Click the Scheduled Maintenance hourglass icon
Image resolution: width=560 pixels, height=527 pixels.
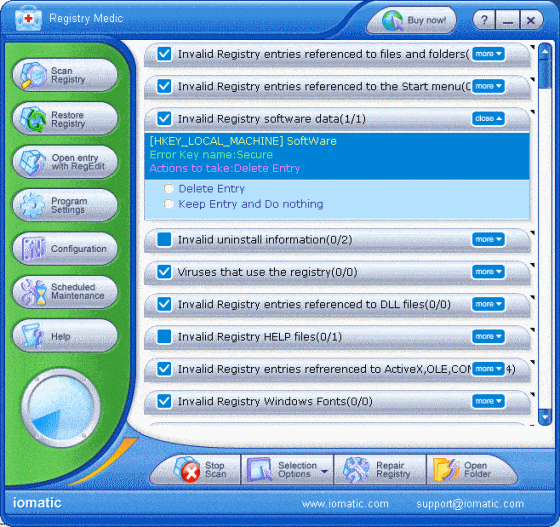tap(34, 292)
